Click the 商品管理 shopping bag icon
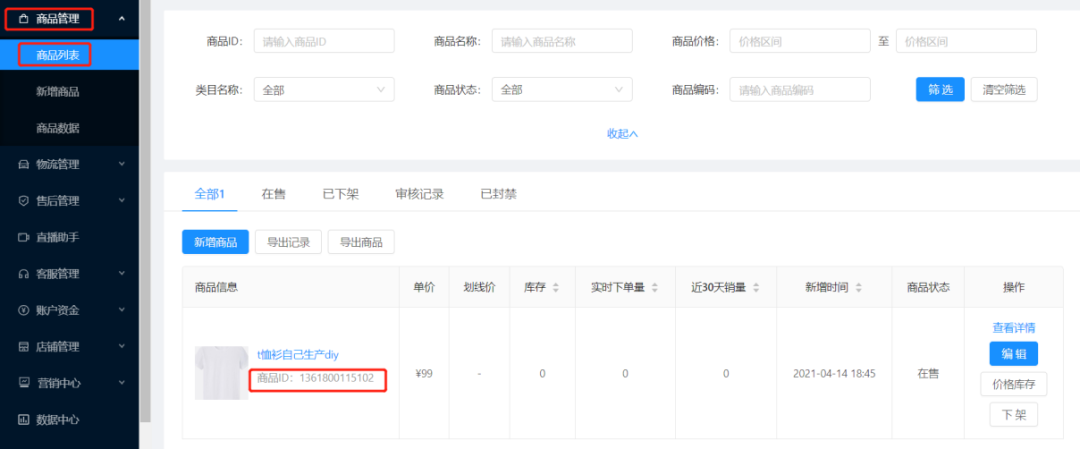 click(x=23, y=19)
